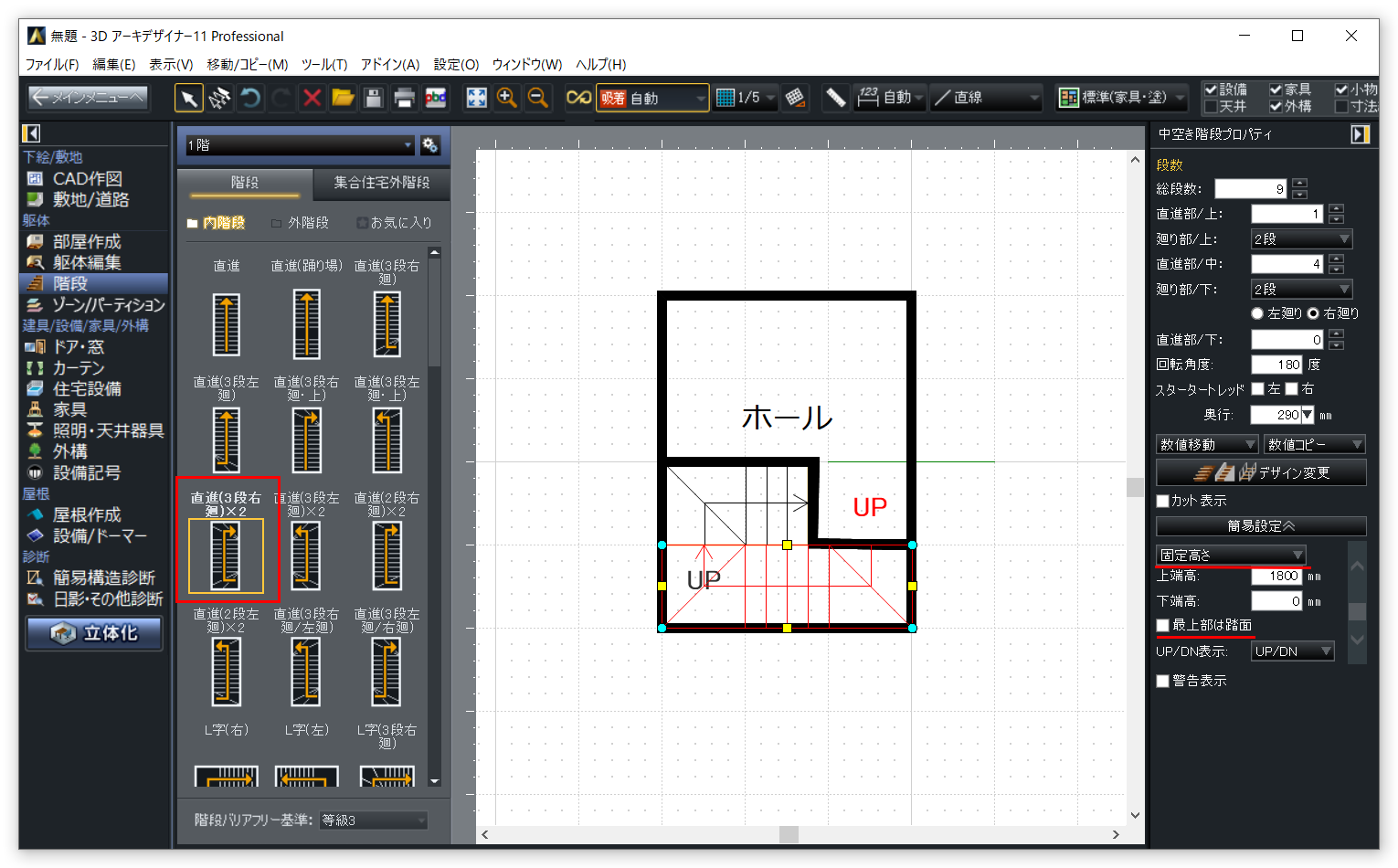Enable the カット表示 checkbox
The width and height of the screenshot is (1398, 868).
point(1163,501)
